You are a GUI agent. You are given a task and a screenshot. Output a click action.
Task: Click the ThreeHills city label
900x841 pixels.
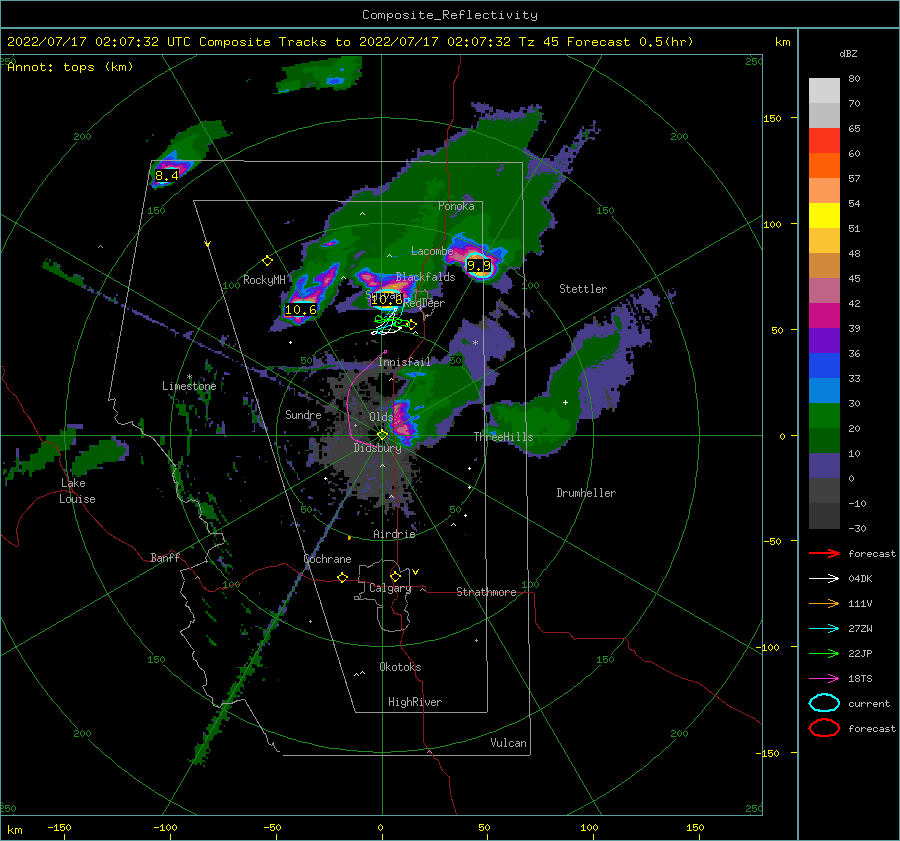503,437
